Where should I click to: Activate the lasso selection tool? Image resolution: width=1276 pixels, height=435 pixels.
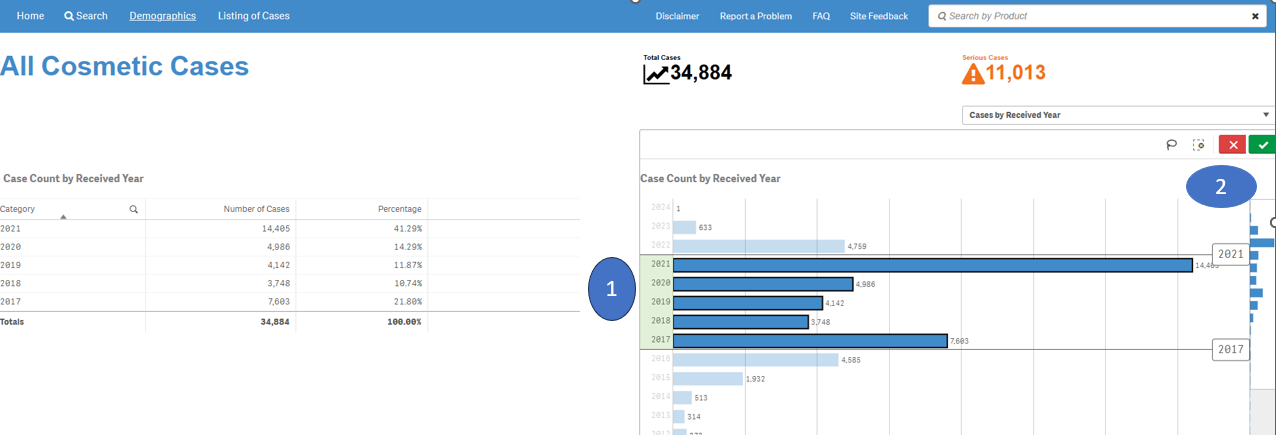point(1171,145)
